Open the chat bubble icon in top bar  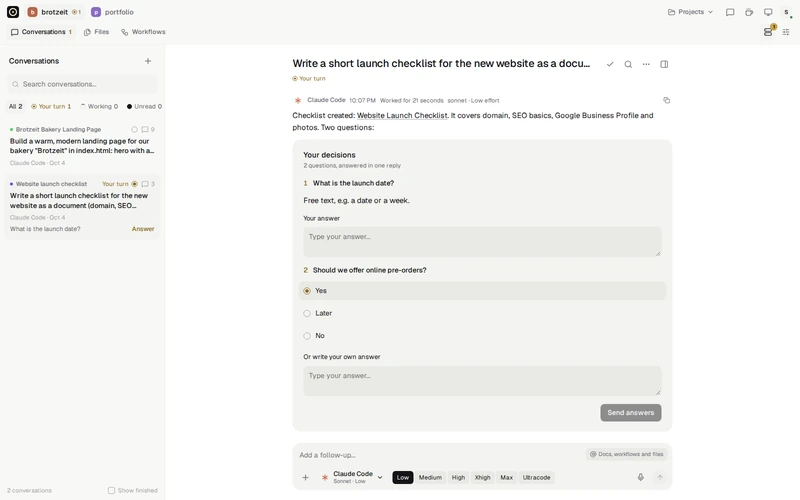(730, 12)
